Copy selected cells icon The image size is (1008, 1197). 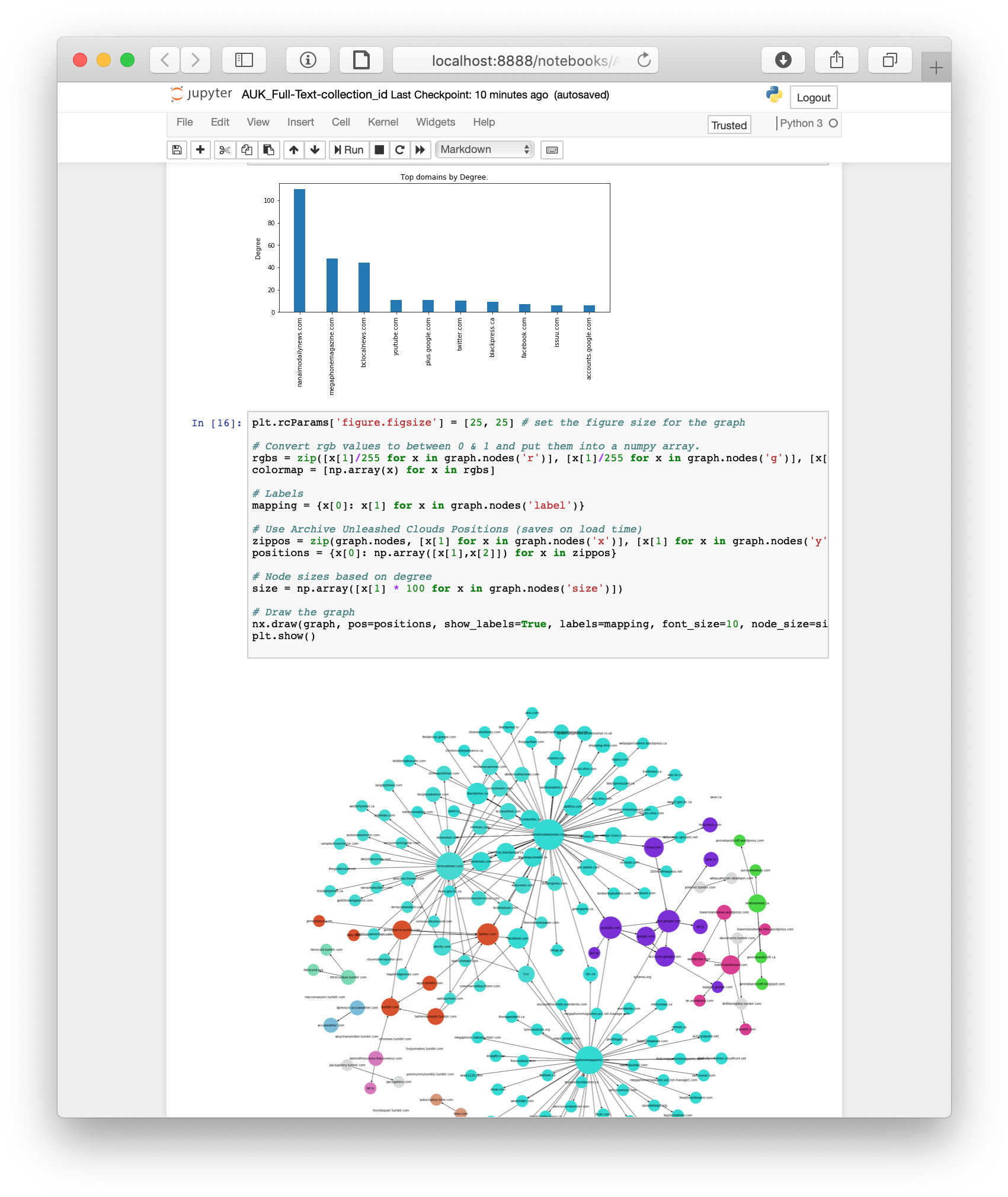click(x=247, y=150)
